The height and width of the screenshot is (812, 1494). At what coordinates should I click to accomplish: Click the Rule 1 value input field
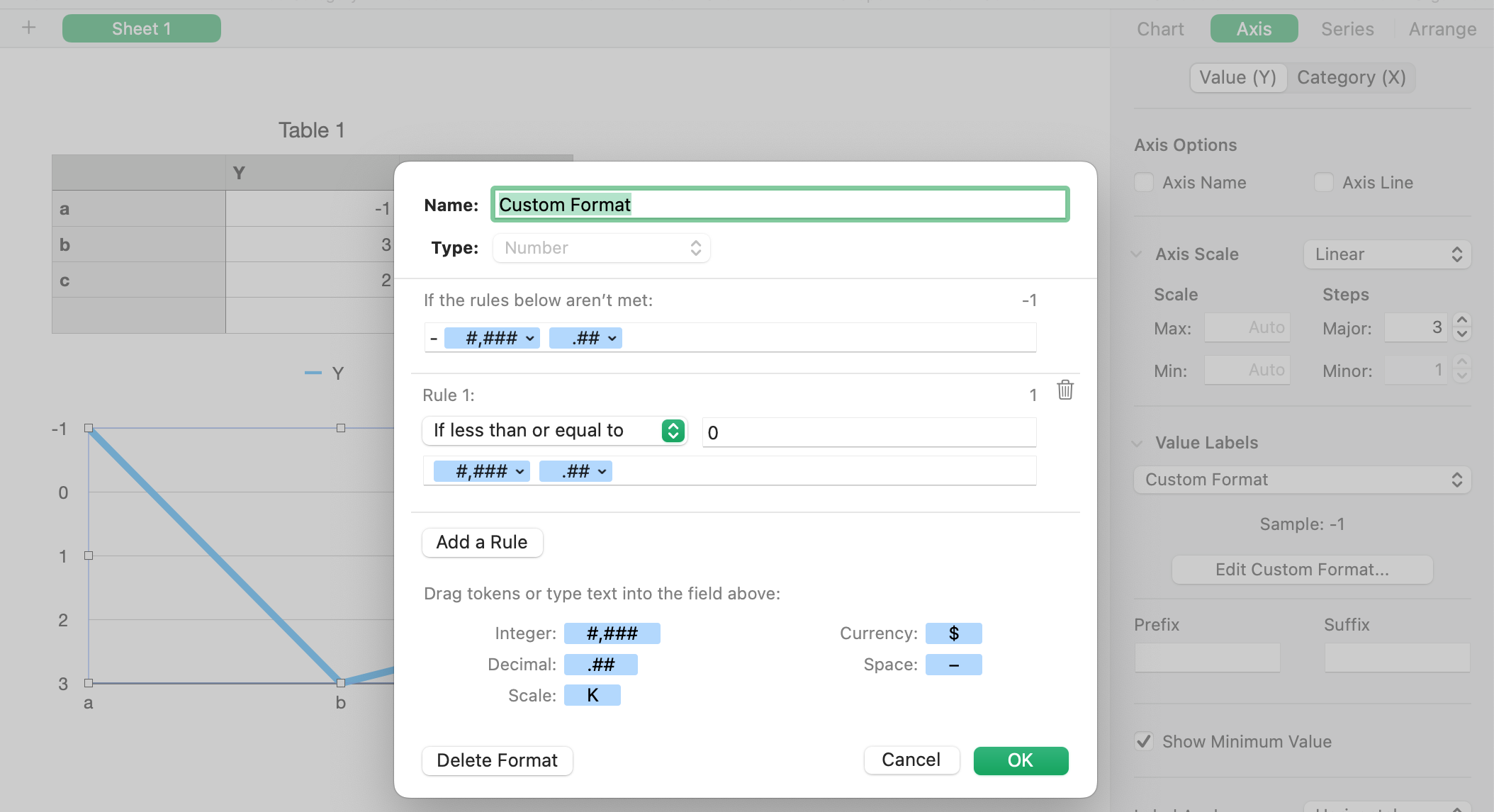point(869,433)
